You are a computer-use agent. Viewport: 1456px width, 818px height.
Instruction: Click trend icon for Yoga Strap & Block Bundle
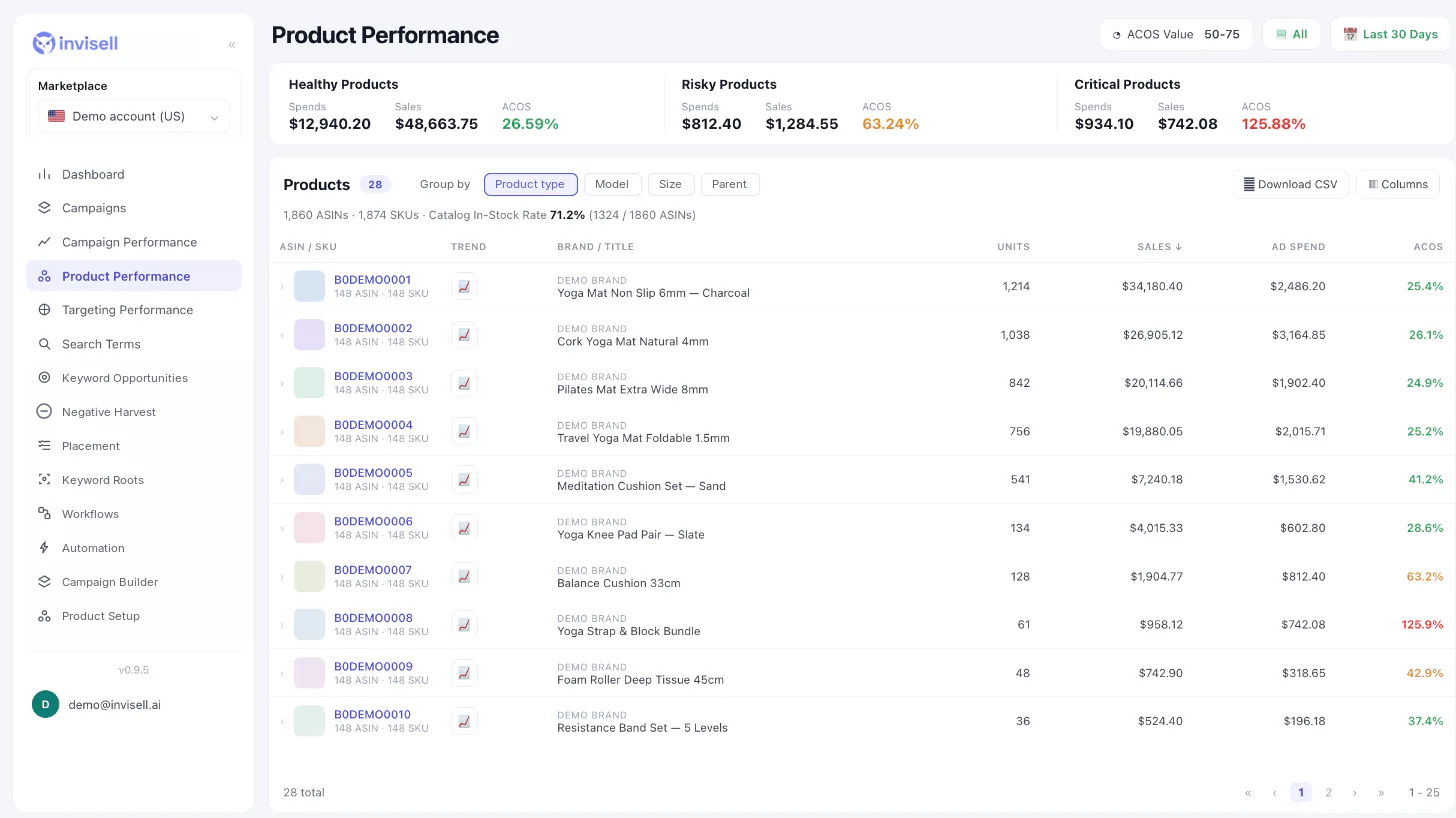coord(464,625)
